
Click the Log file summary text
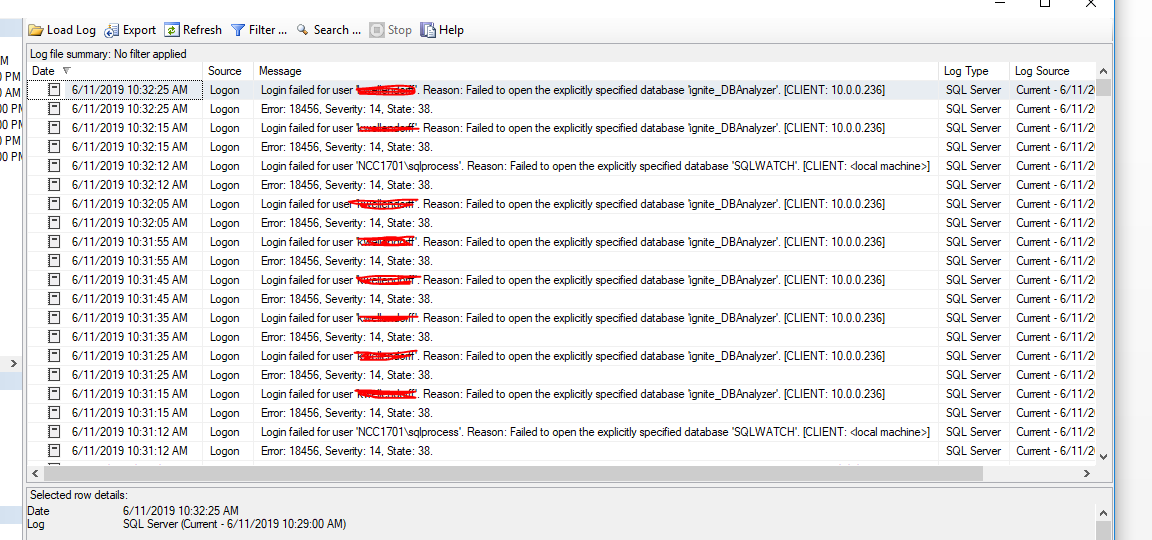coord(108,54)
